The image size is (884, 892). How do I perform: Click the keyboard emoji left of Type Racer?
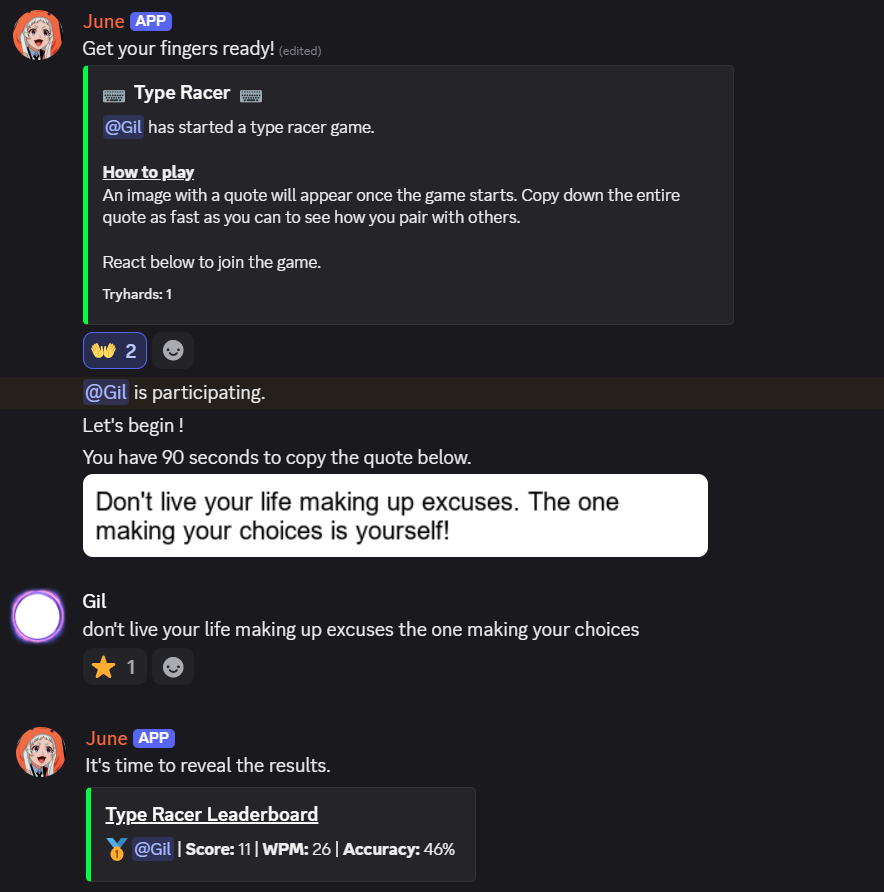pyautogui.click(x=114, y=95)
